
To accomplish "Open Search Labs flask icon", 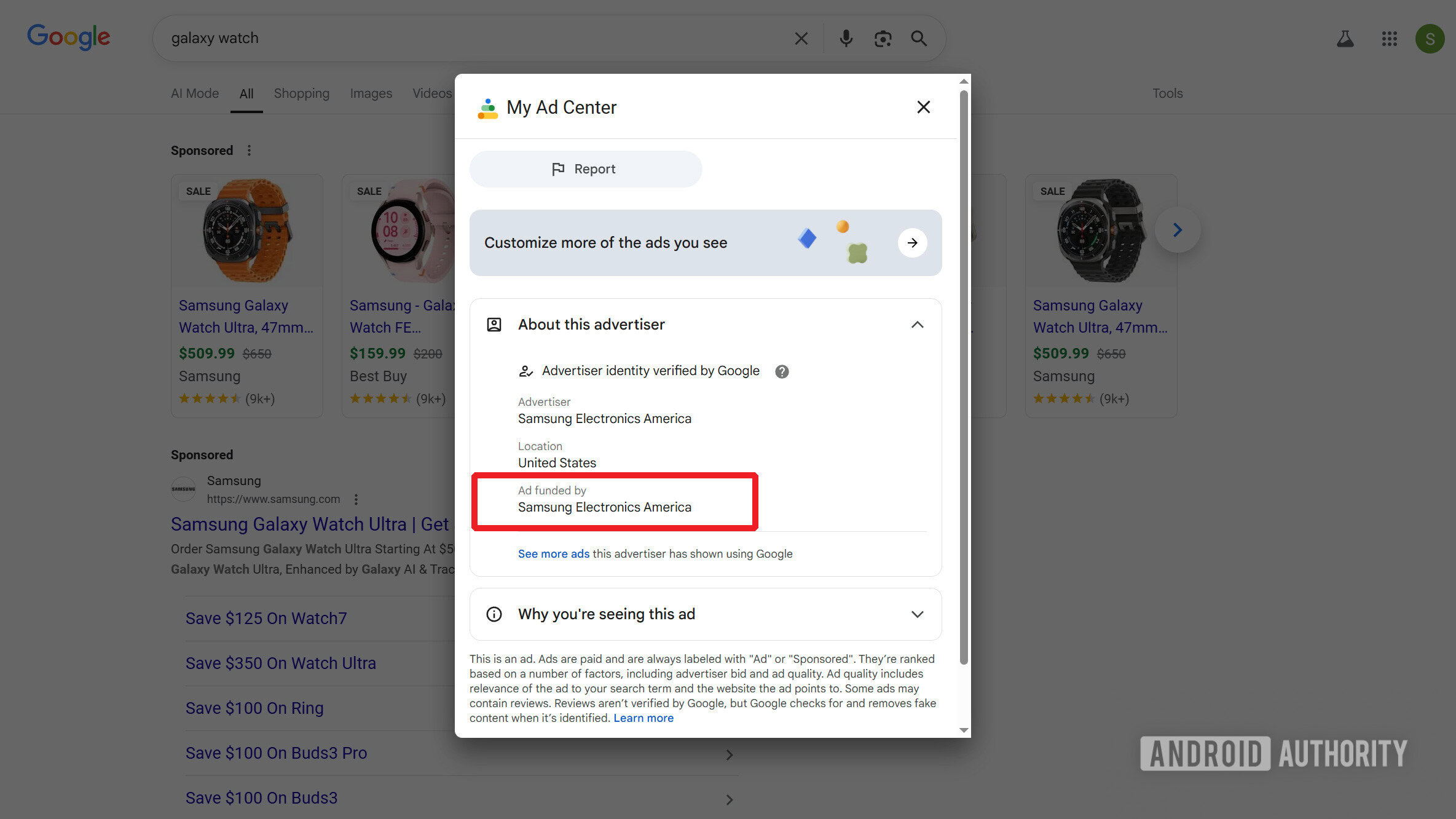I will [x=1345, y=39].
